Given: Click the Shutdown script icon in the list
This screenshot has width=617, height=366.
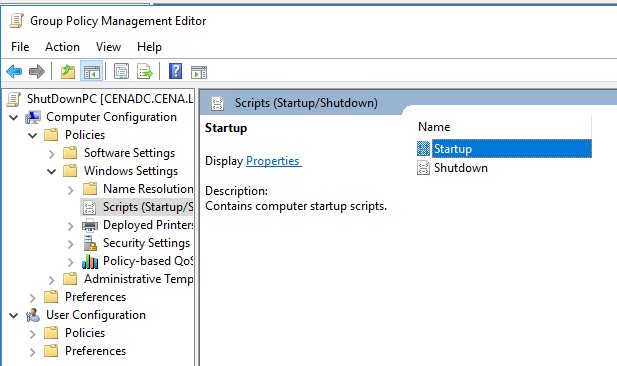Looking at the screenshot, I should click(x=423, y=168).
